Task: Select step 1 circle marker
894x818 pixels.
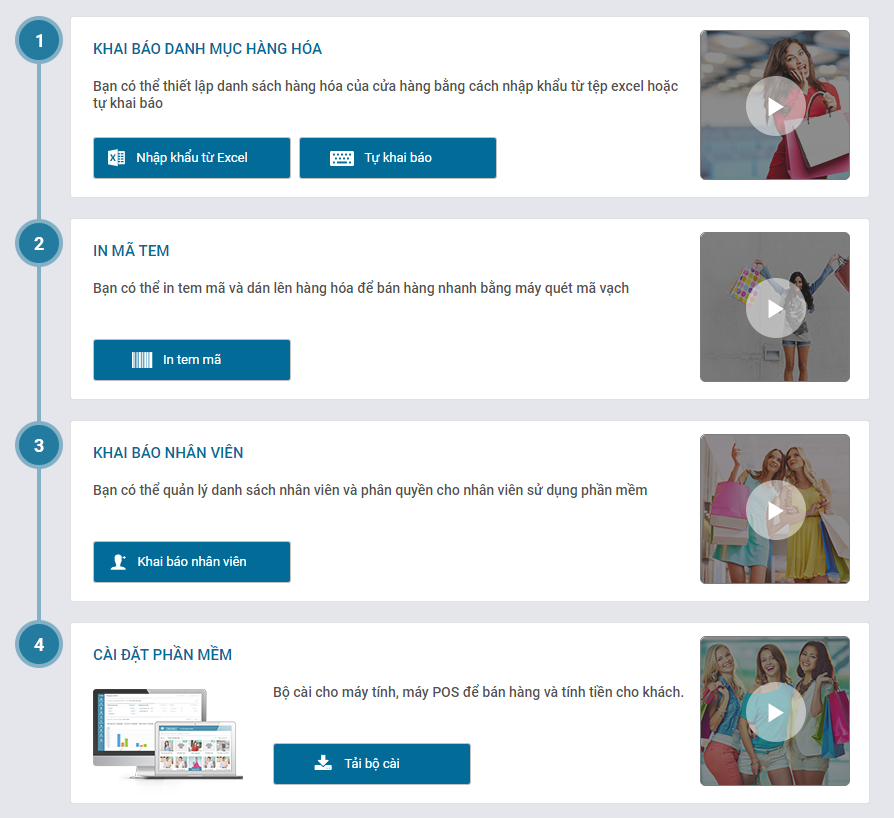Action: [x=39, y=40]
